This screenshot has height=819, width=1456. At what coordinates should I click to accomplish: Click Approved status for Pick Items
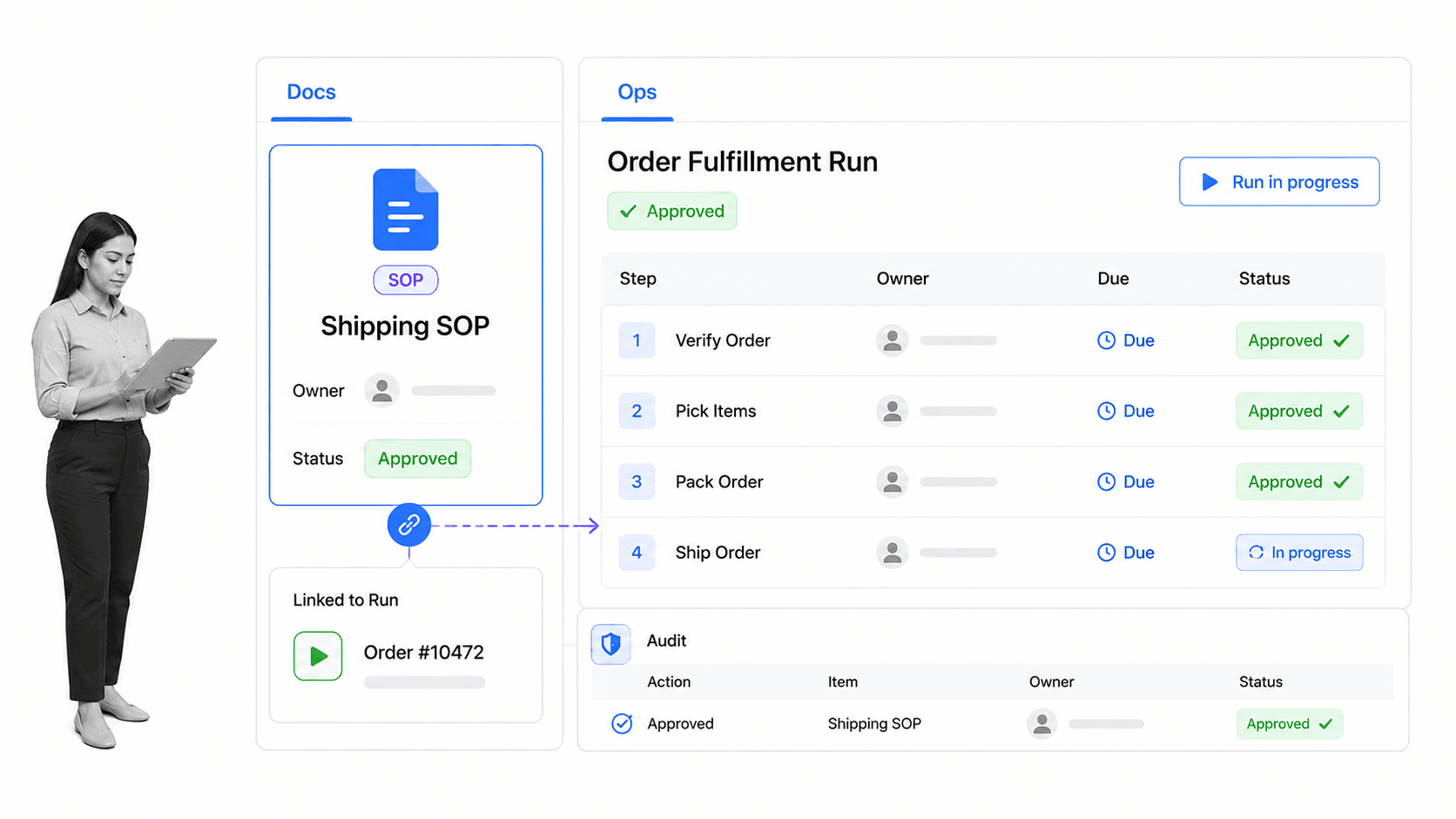(1299, 411)
